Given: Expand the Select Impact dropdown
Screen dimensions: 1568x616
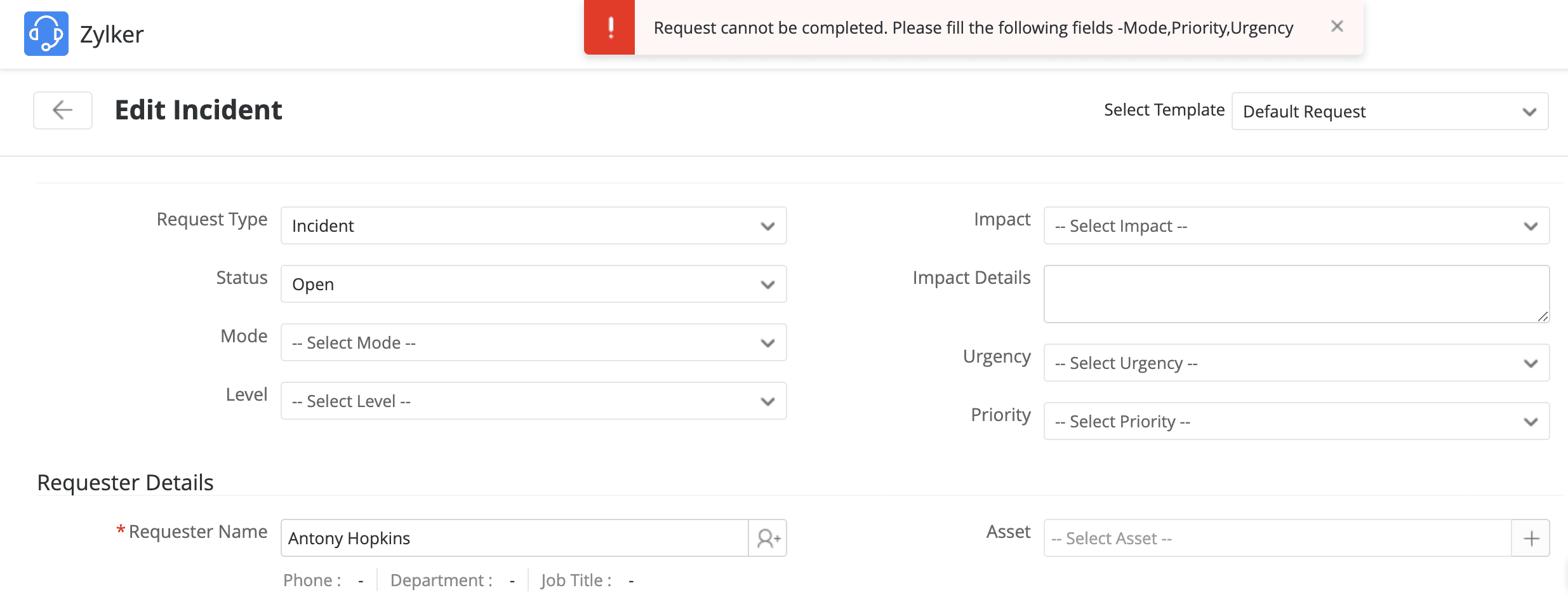Looking at the screenshot, I should coord(1296,226).
